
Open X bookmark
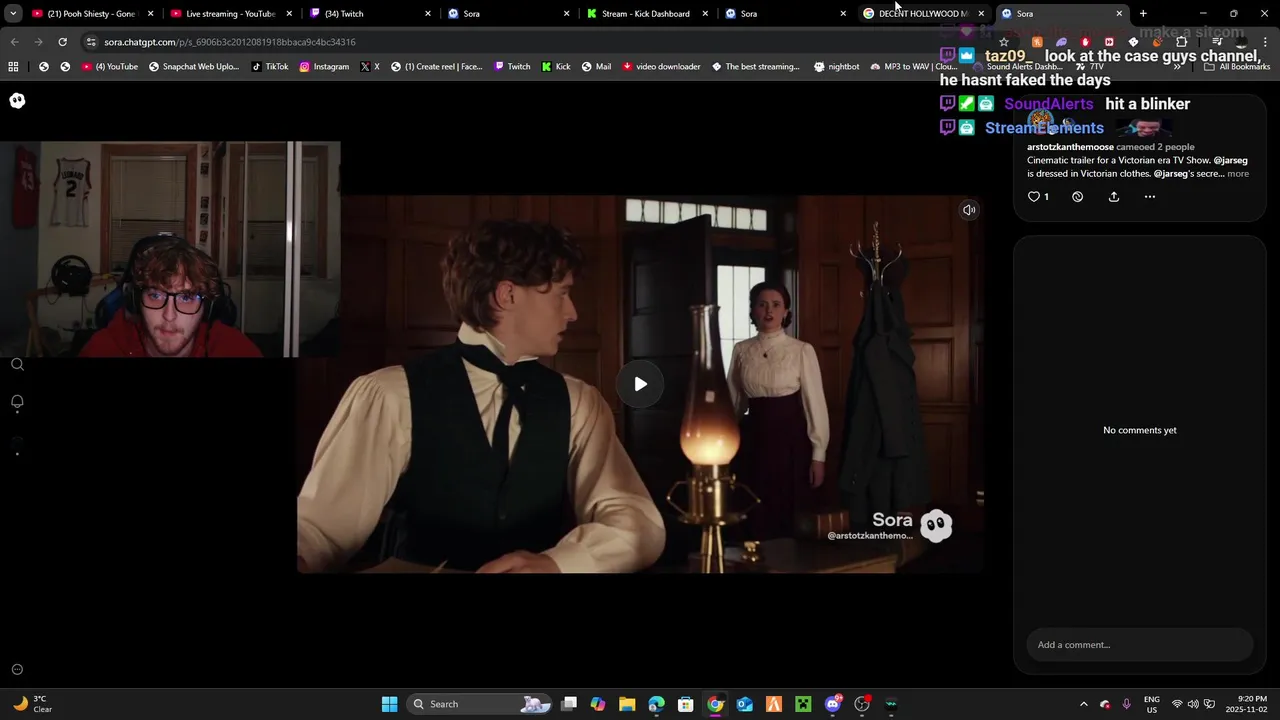click(369, 67)
